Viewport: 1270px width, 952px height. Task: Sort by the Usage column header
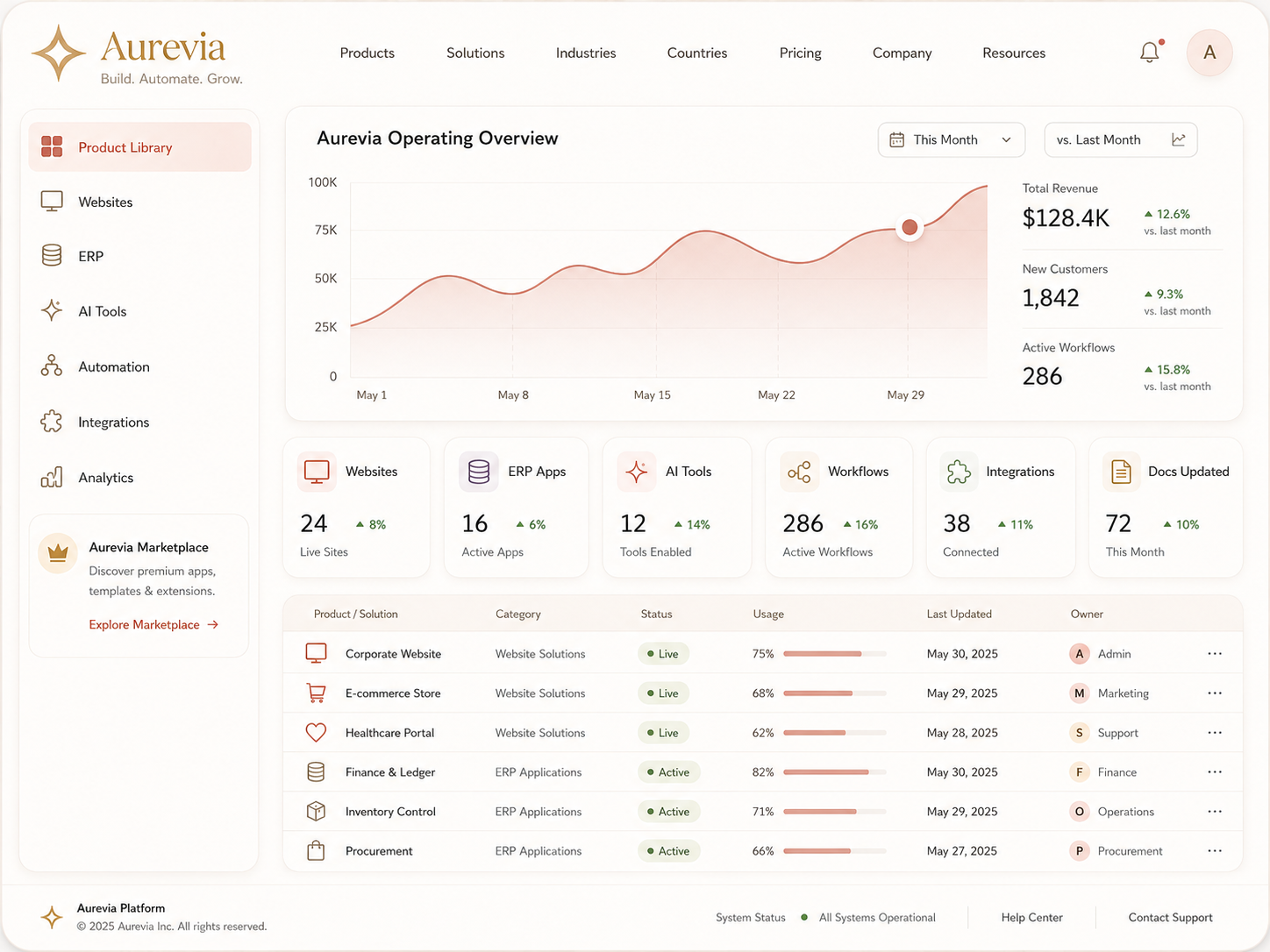pyautogui.click(x=768, y=614)
